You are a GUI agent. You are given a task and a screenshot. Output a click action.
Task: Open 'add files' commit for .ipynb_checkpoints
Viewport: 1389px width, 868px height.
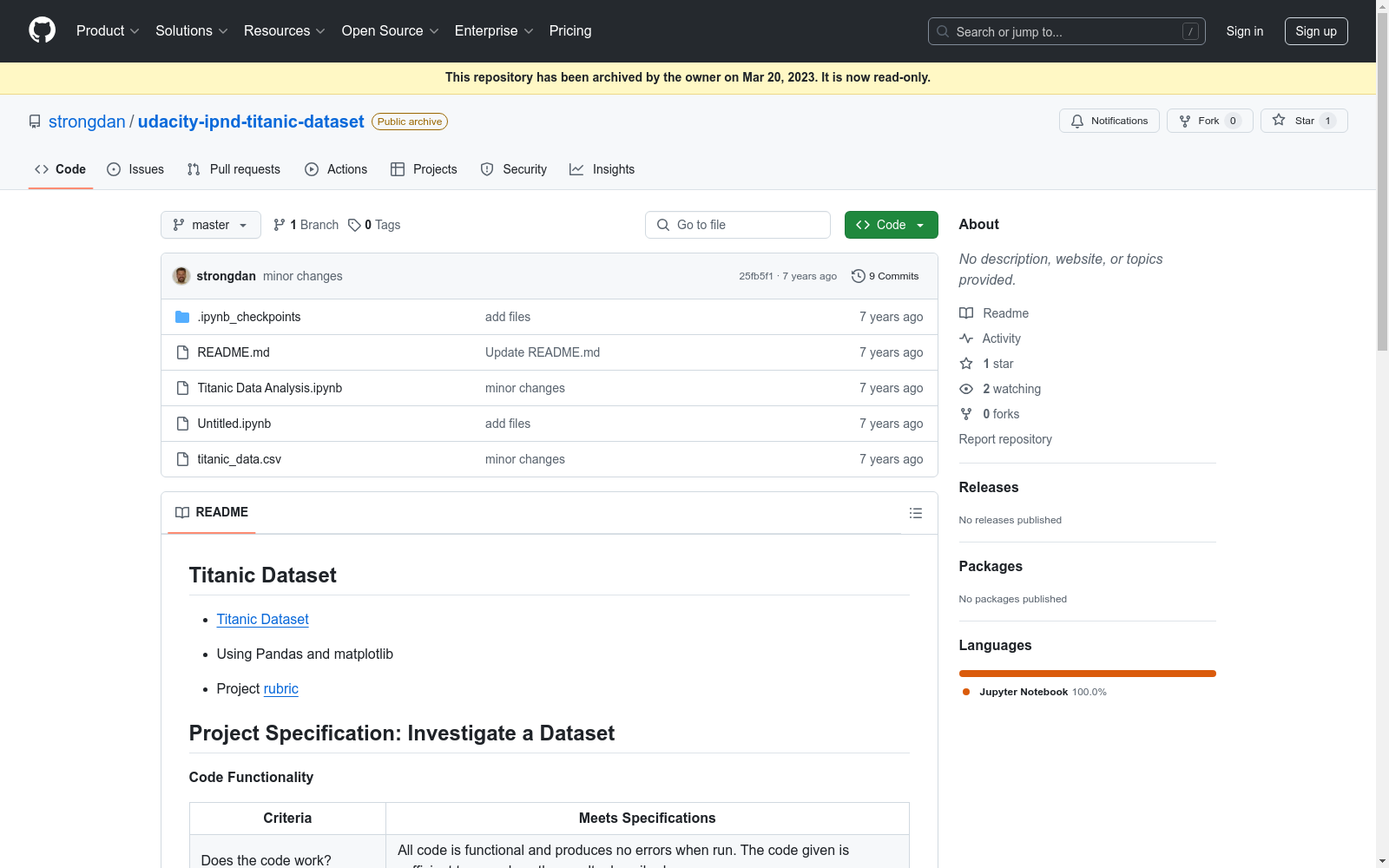(508, 317)
